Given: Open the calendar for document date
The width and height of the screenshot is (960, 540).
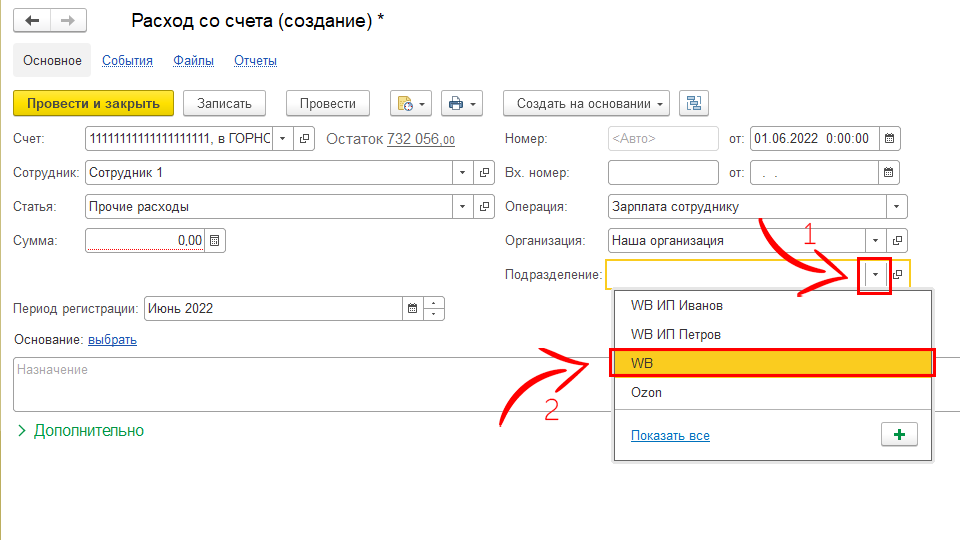Looking at the screenshot, I should click(x=889, y=139).
